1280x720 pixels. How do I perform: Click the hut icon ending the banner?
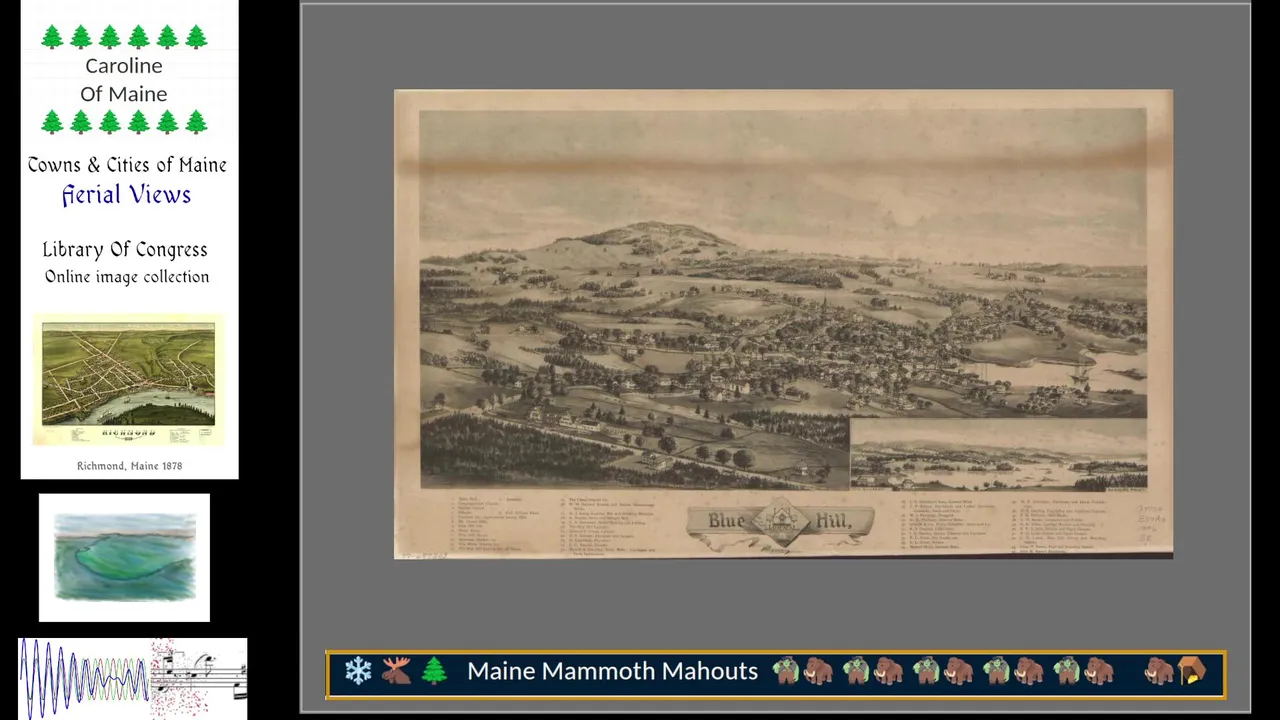[1192, 671]
